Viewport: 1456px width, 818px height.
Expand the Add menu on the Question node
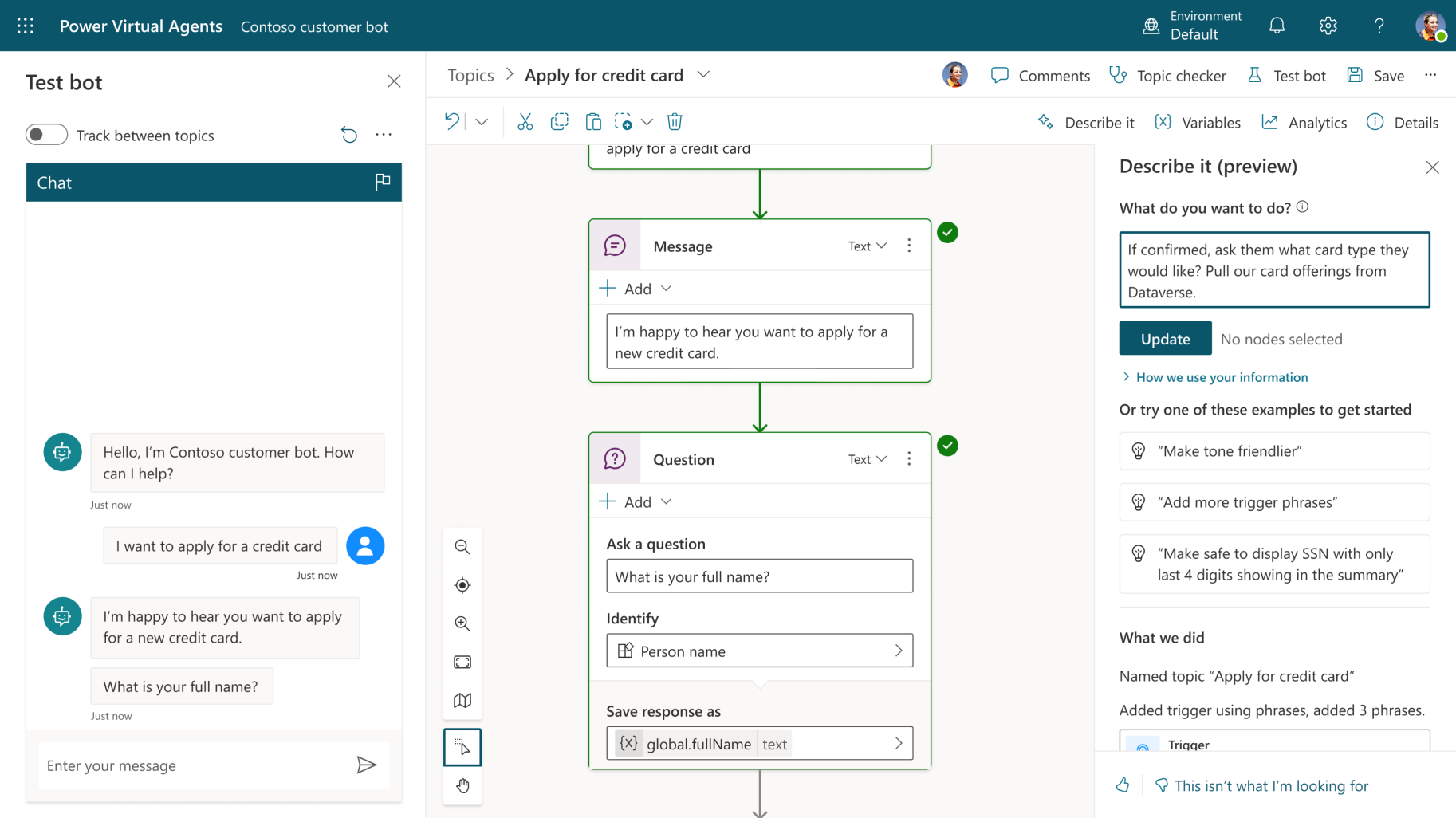[x=667, y=501]
